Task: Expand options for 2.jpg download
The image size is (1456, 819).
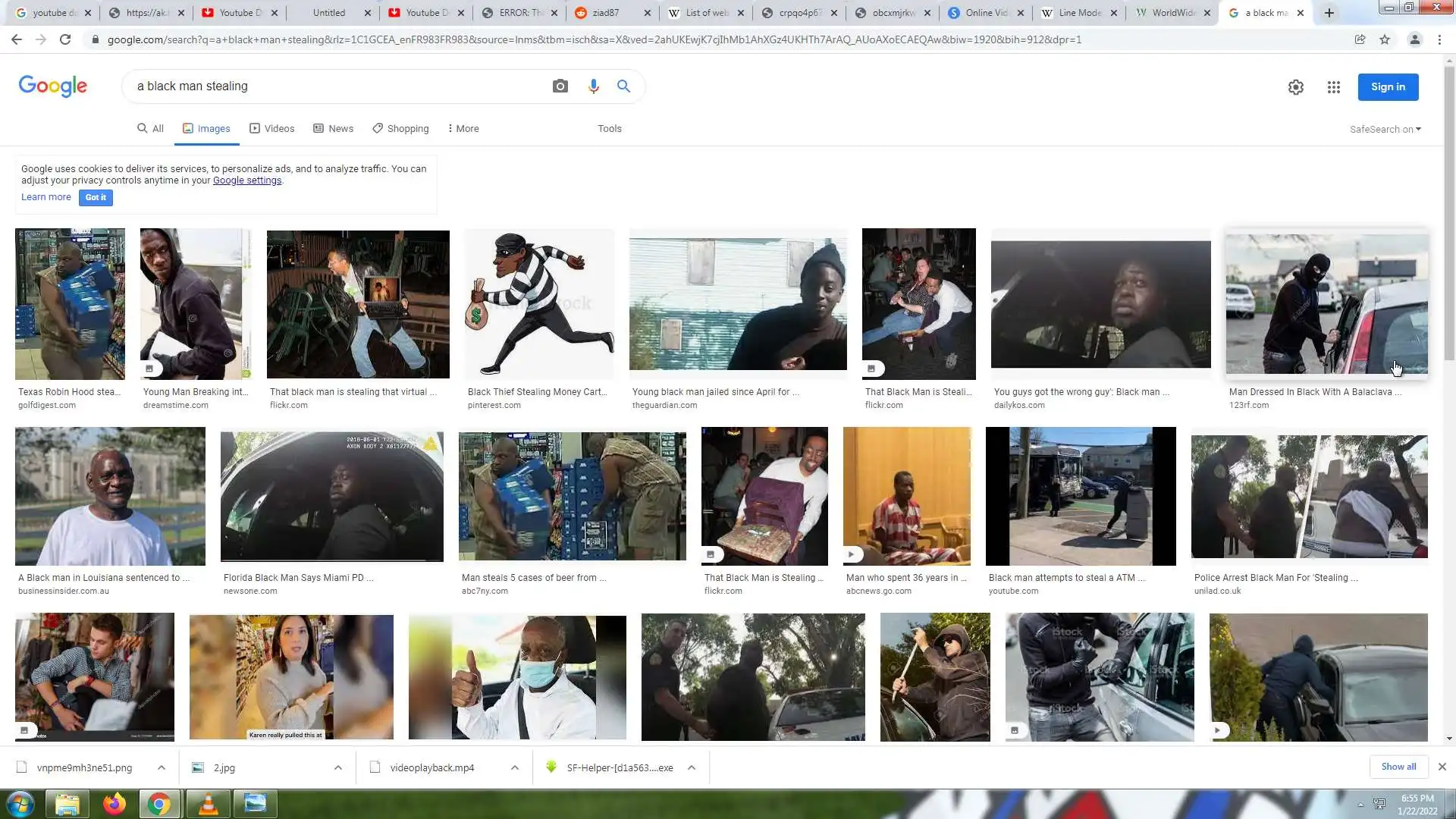Action: tap(338, 767)
